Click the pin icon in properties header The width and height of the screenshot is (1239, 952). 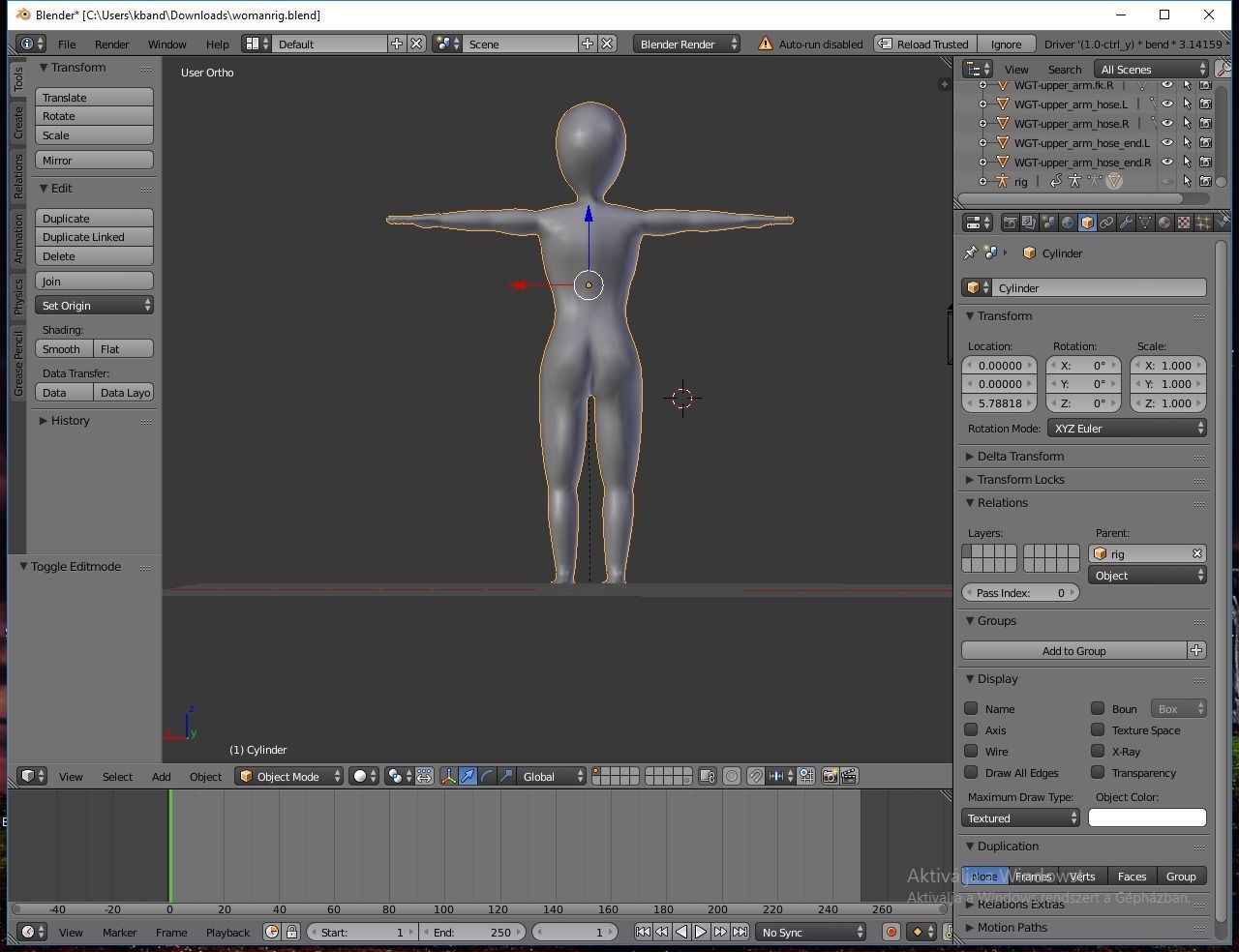(x=970, y=253)
